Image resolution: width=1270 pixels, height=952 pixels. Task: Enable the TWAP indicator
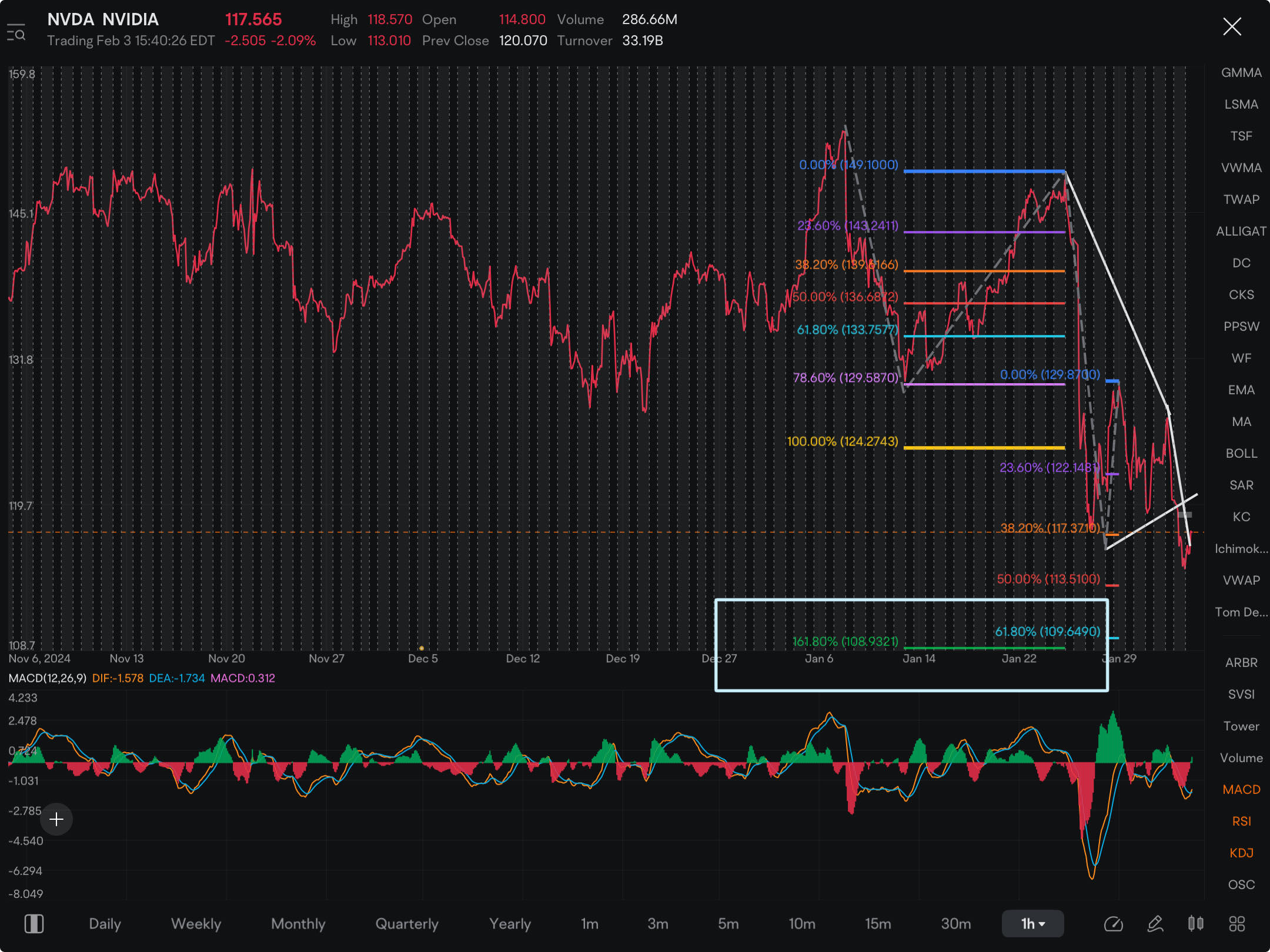(x=1241, y=200)
